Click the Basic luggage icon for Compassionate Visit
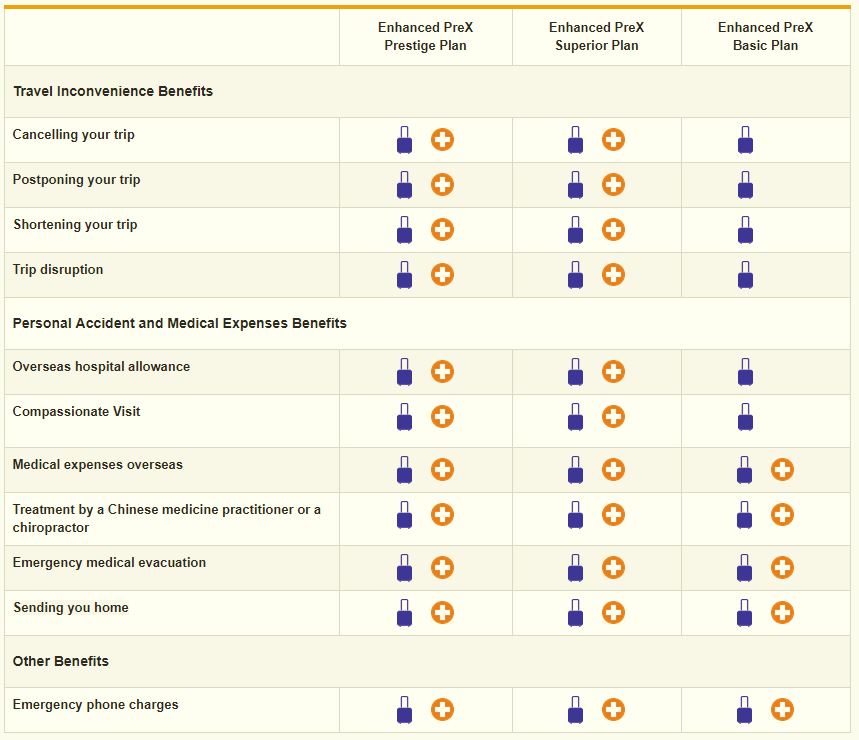The height and width of the screenshot is (740, 859). (x=745, y=417)
